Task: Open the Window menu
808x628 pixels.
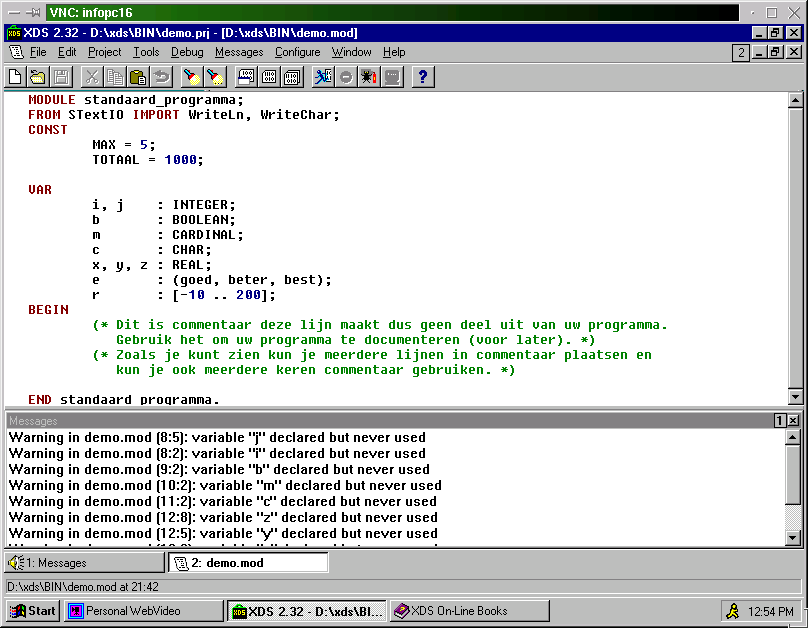Action: point(351,52)
